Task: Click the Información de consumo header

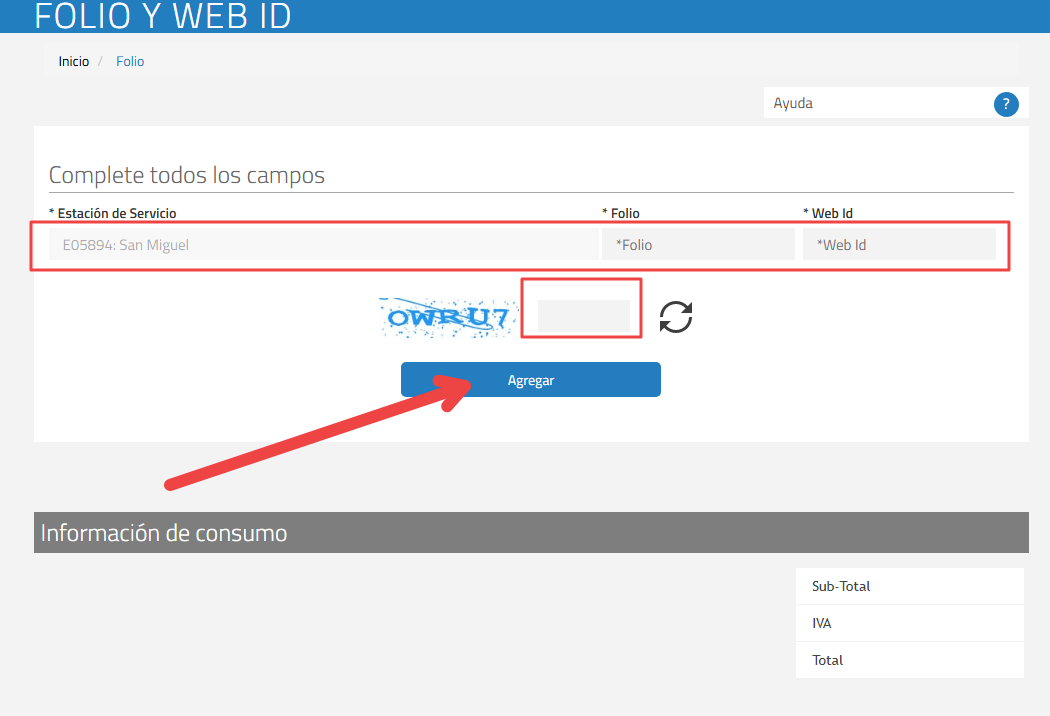Action: tap(531, 532)
